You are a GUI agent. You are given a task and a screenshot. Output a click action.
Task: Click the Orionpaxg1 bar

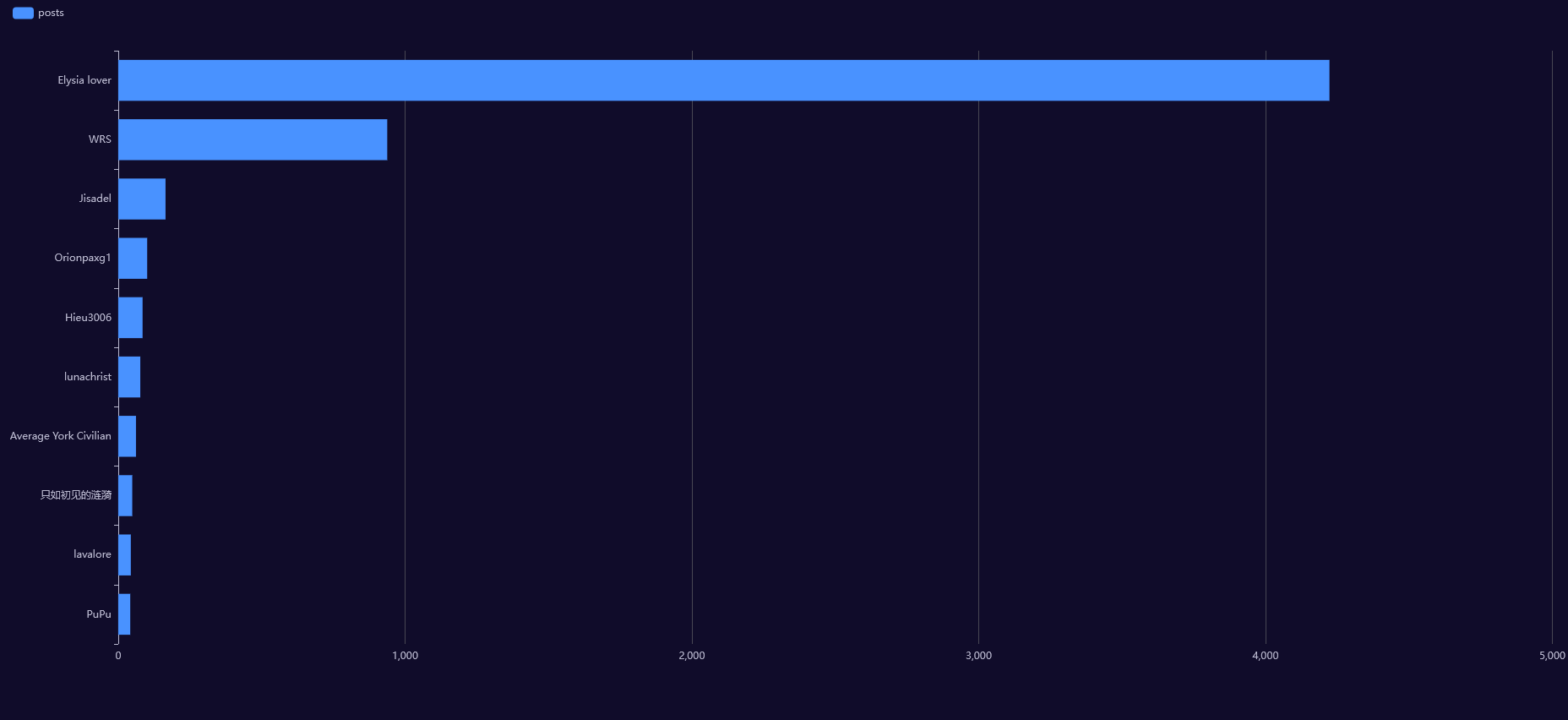(133, 258)
